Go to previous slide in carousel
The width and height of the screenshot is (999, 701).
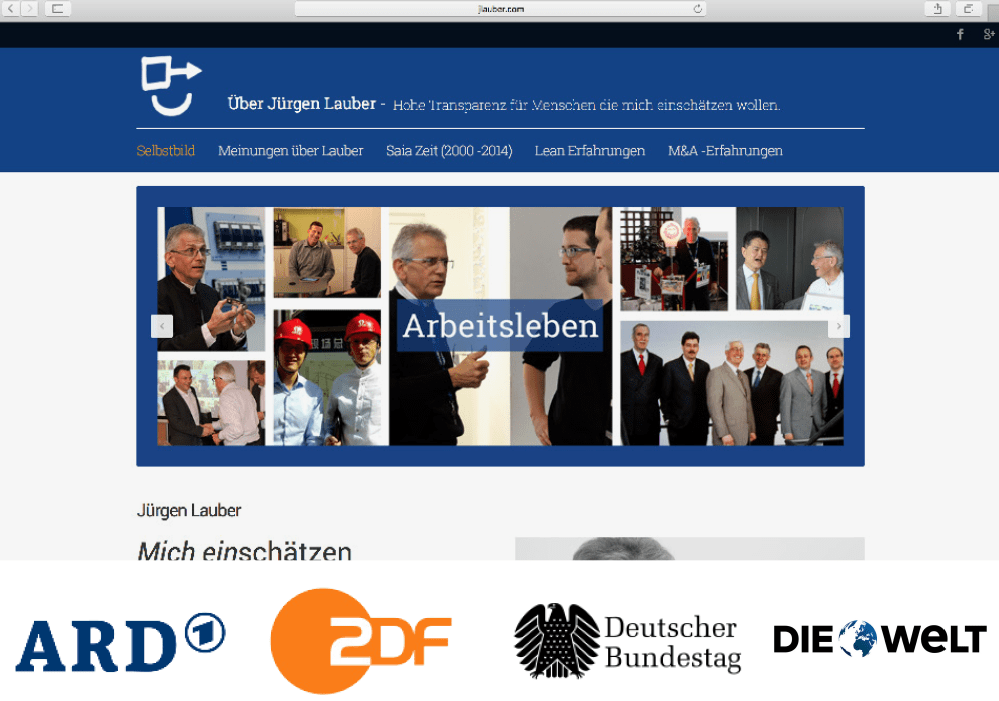(x=162, y=326)
